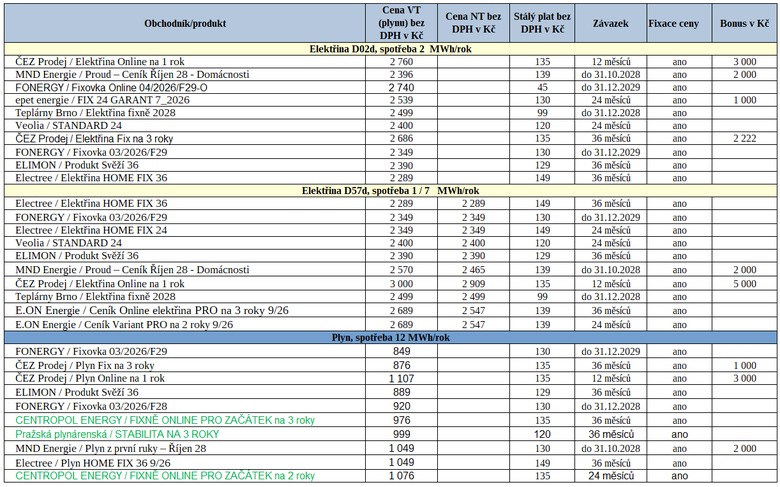The width and height of the screenshot is (780, 487).
Task: Click the Elektřina D57d section heading row
Action: (390, 191)
